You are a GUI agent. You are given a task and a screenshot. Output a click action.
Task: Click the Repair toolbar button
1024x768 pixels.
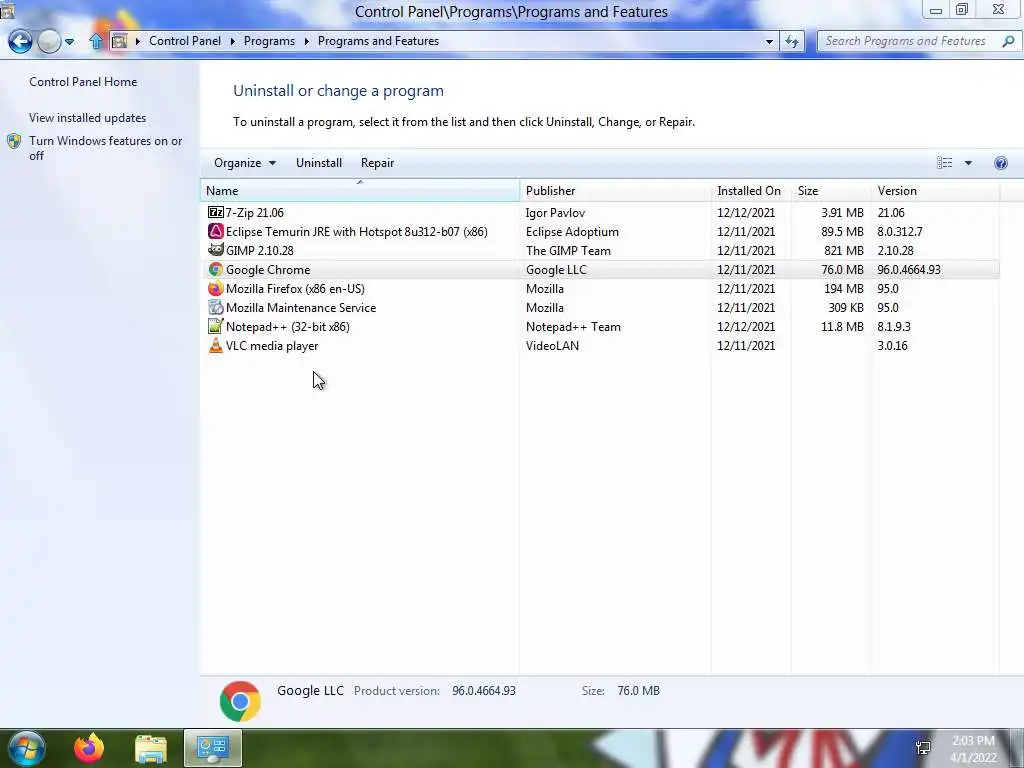pos(377,163)
